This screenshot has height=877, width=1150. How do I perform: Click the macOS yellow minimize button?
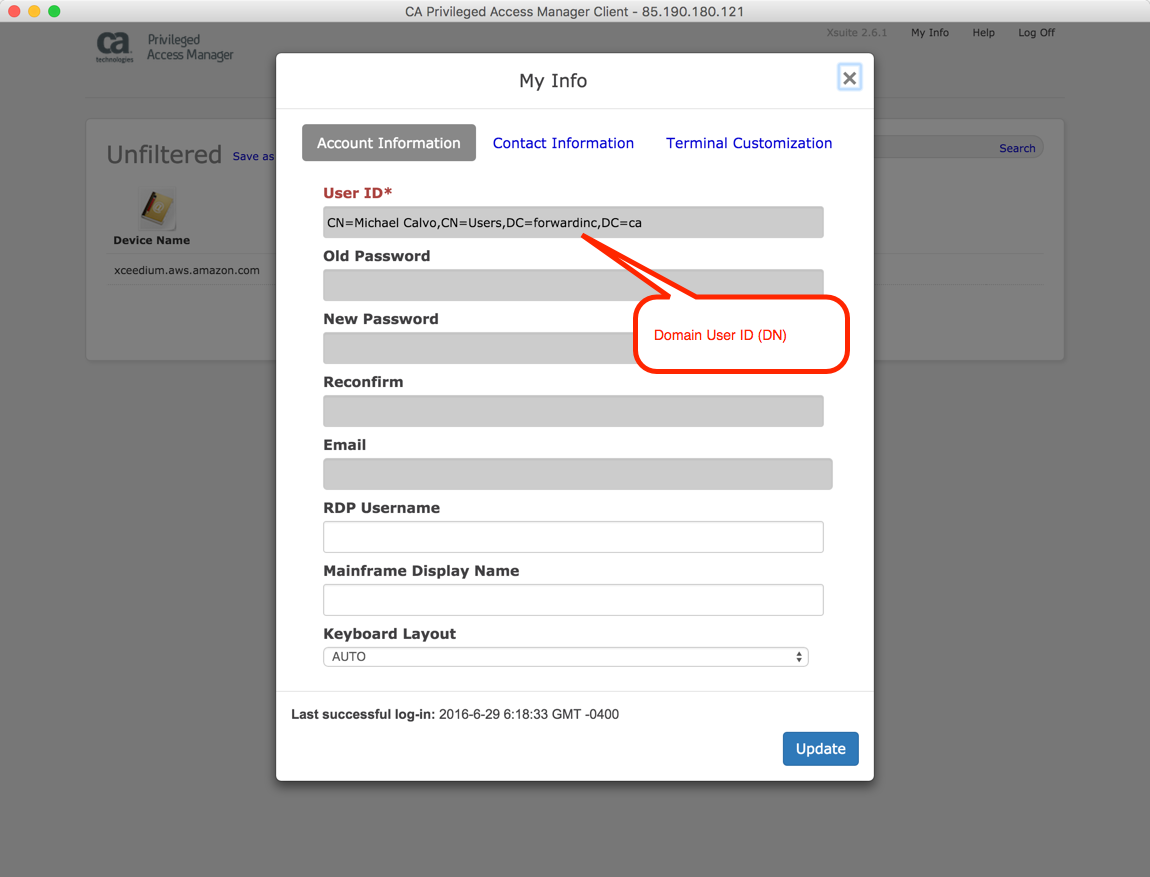pos(34,11)
